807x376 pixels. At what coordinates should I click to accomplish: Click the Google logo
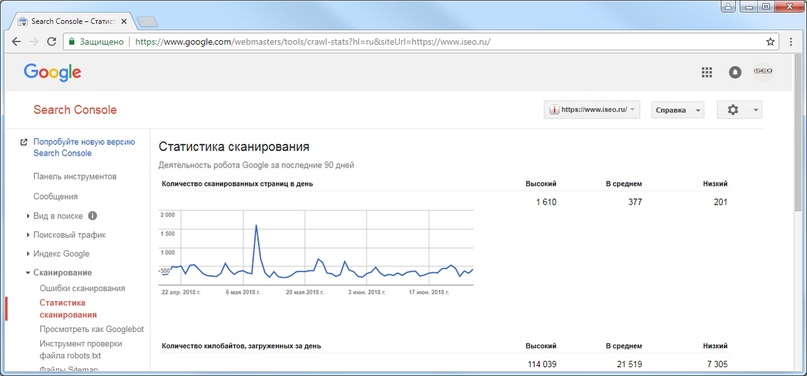coord(52,73)
